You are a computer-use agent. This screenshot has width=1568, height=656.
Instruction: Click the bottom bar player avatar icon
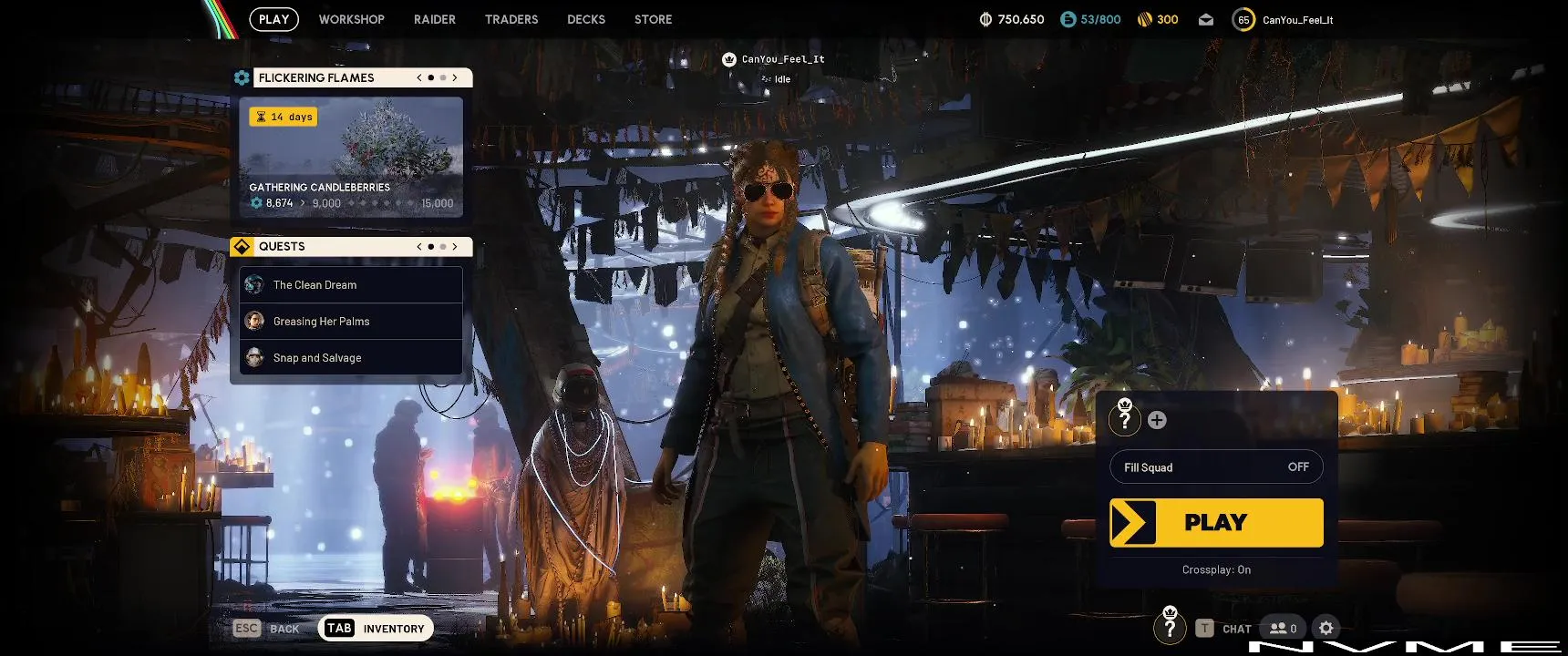tap(1170, 626)
